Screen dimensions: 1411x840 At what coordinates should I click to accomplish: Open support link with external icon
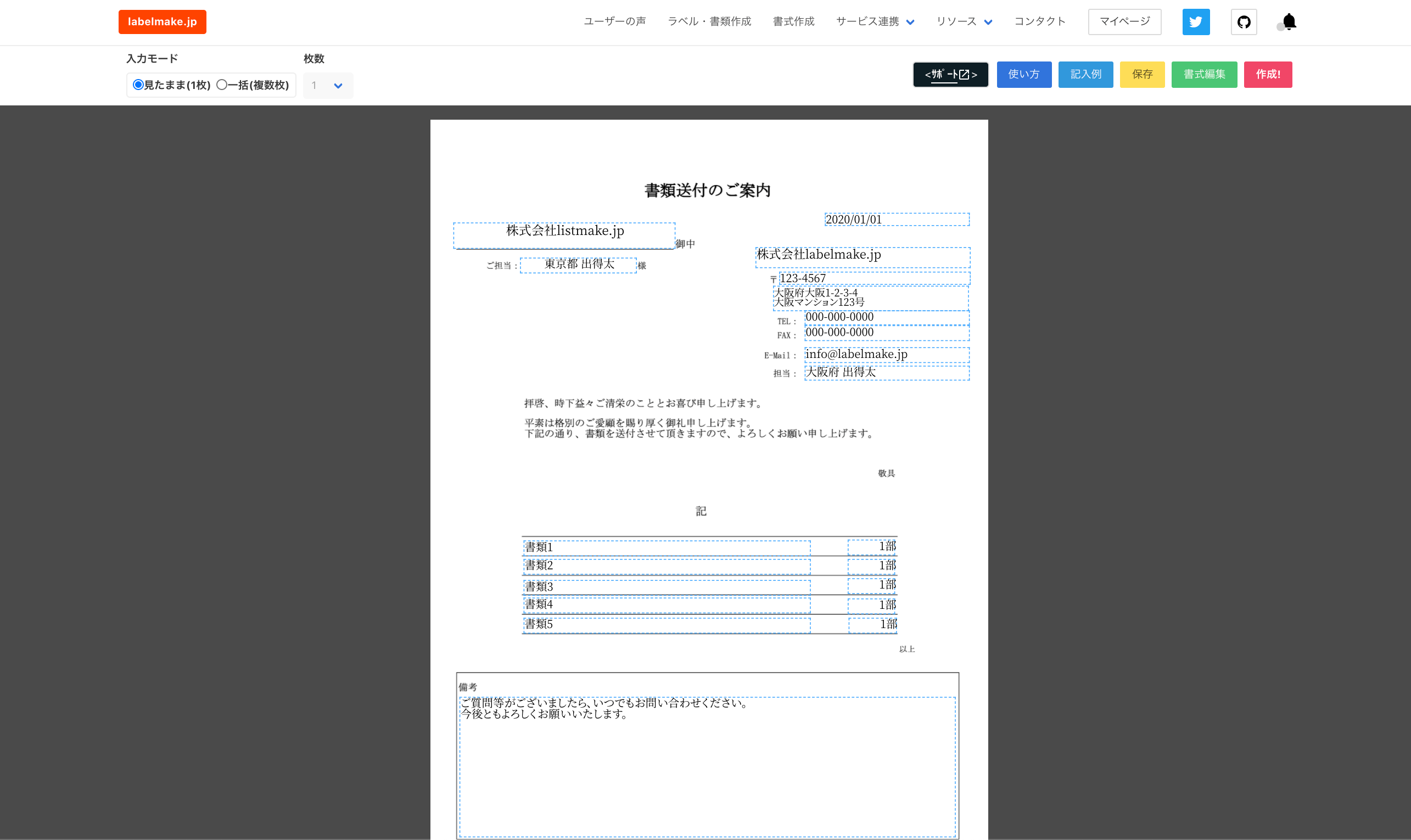pos(950,75)
